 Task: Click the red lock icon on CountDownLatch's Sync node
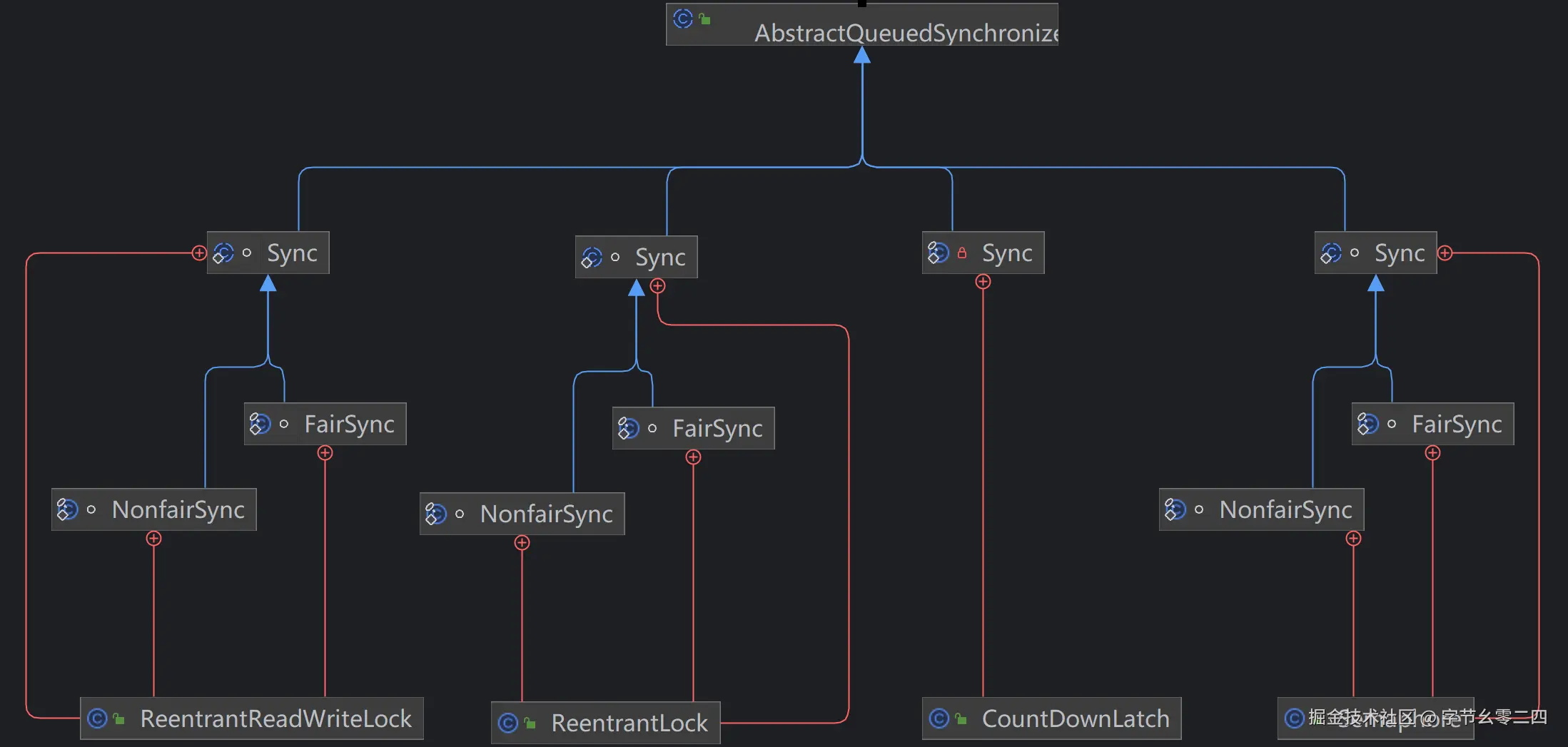(963, 252)
